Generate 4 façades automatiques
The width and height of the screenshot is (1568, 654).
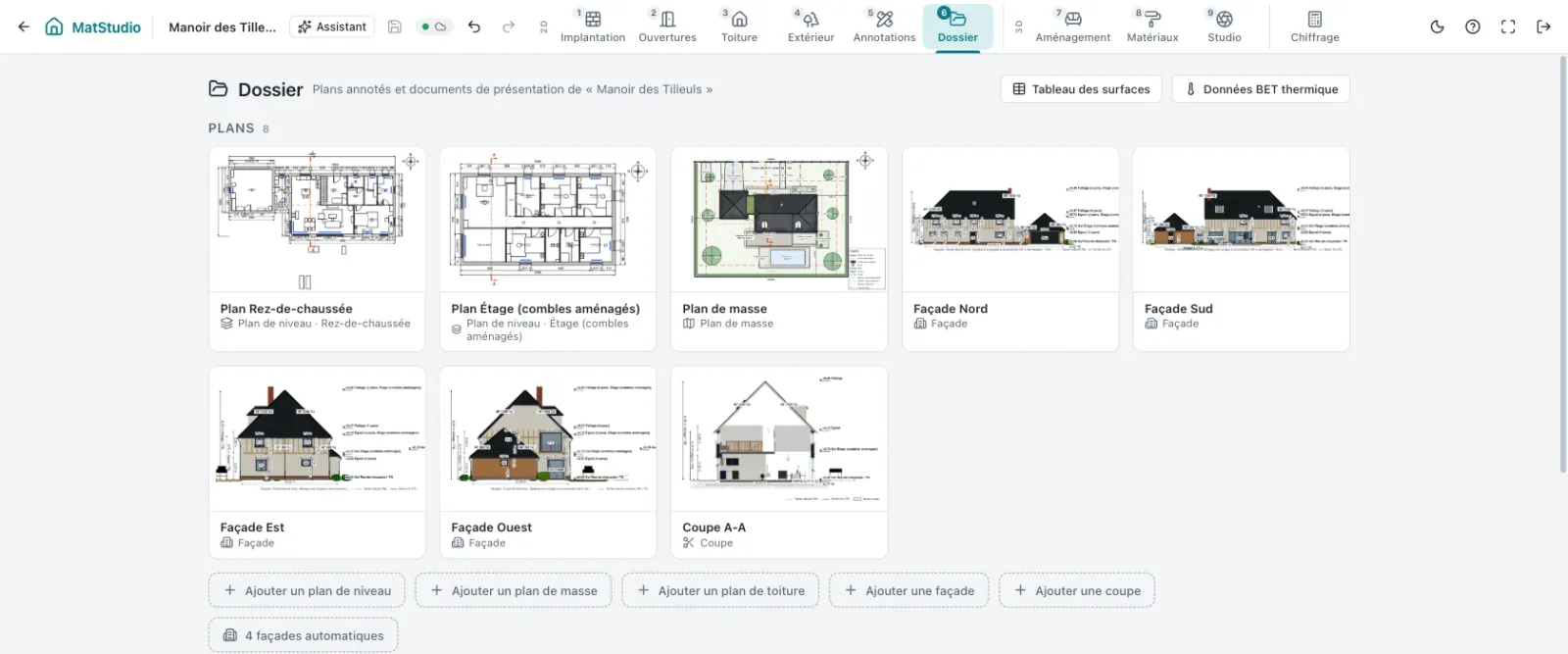[303, 635]
